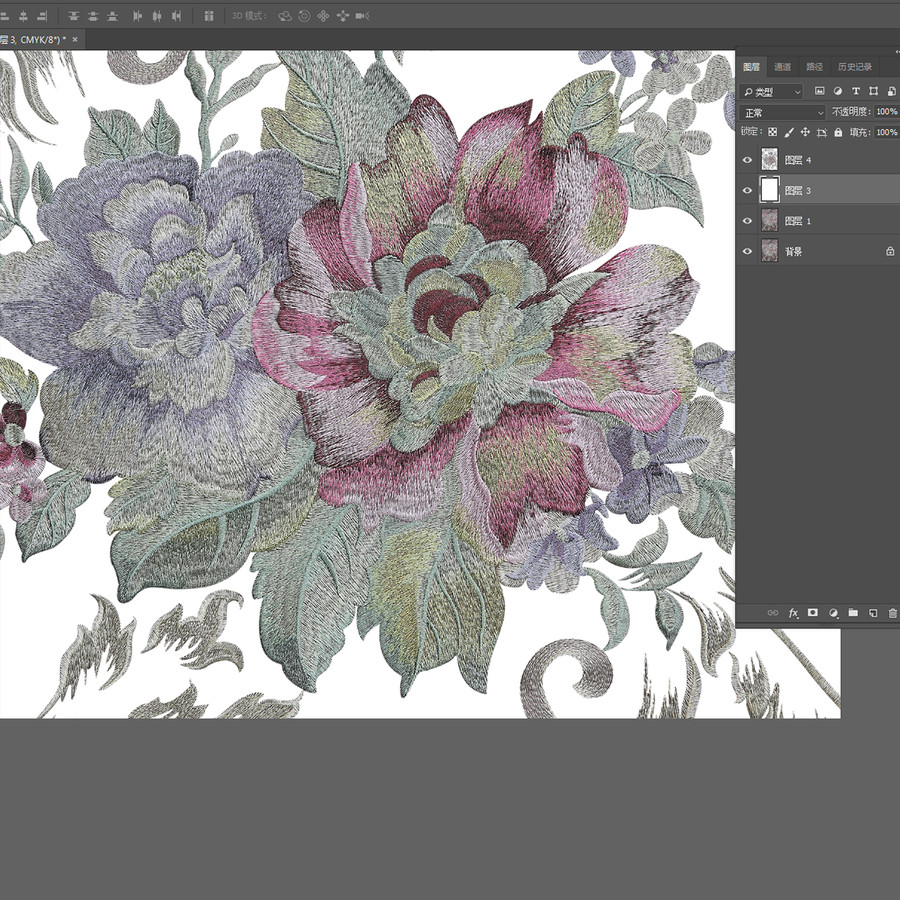The height and width of the screenshot is (900, 900).
Task: Create a new layer
Action: tap(873, 613)
